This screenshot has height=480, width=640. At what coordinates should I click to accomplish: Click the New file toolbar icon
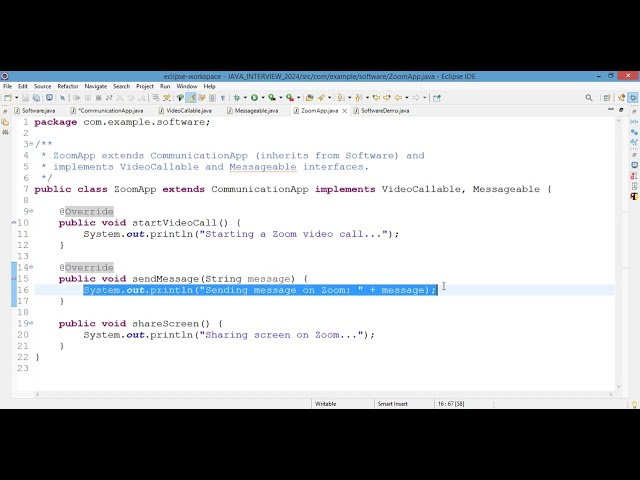point(8,98)
